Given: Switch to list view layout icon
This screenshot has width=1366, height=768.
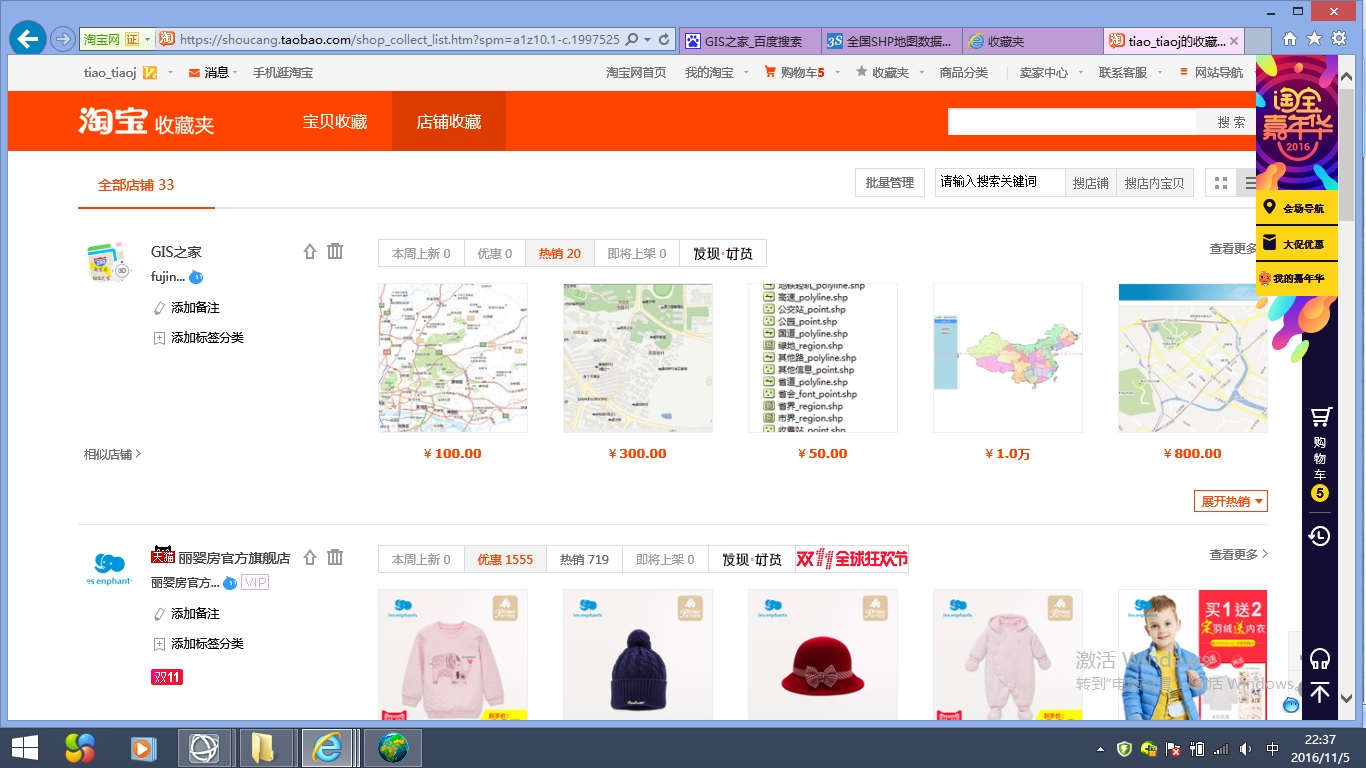Looking at the screenshot, I should click(x=1249, y=183).
